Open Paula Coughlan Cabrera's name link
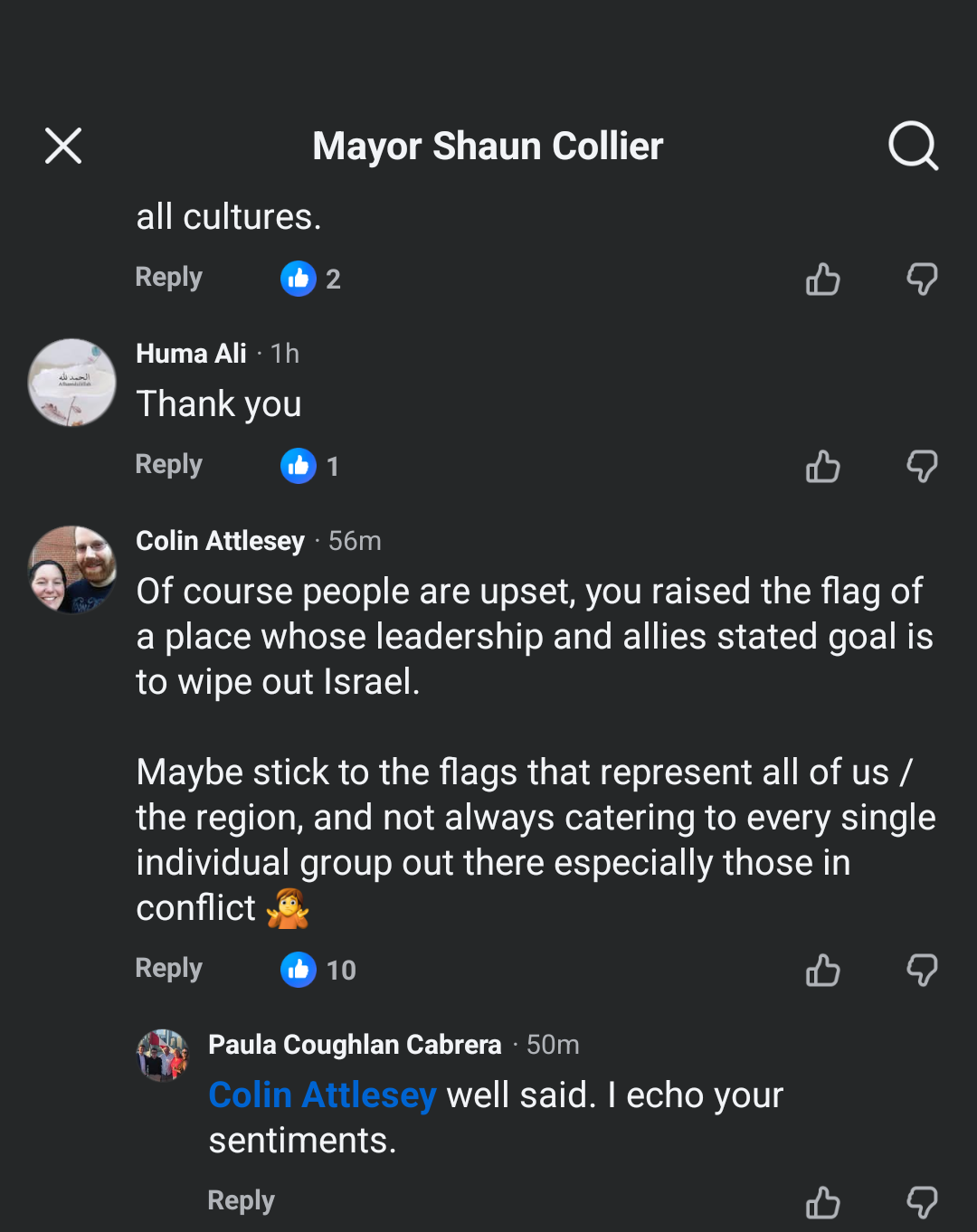Screen dimensions: 977x1232 pos(355,1045)
